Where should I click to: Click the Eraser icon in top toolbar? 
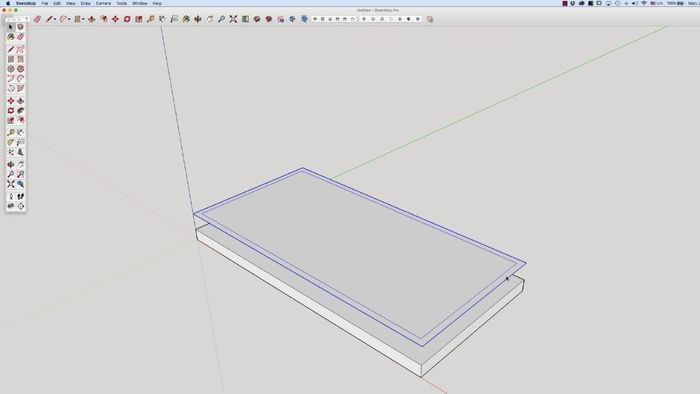38,19
